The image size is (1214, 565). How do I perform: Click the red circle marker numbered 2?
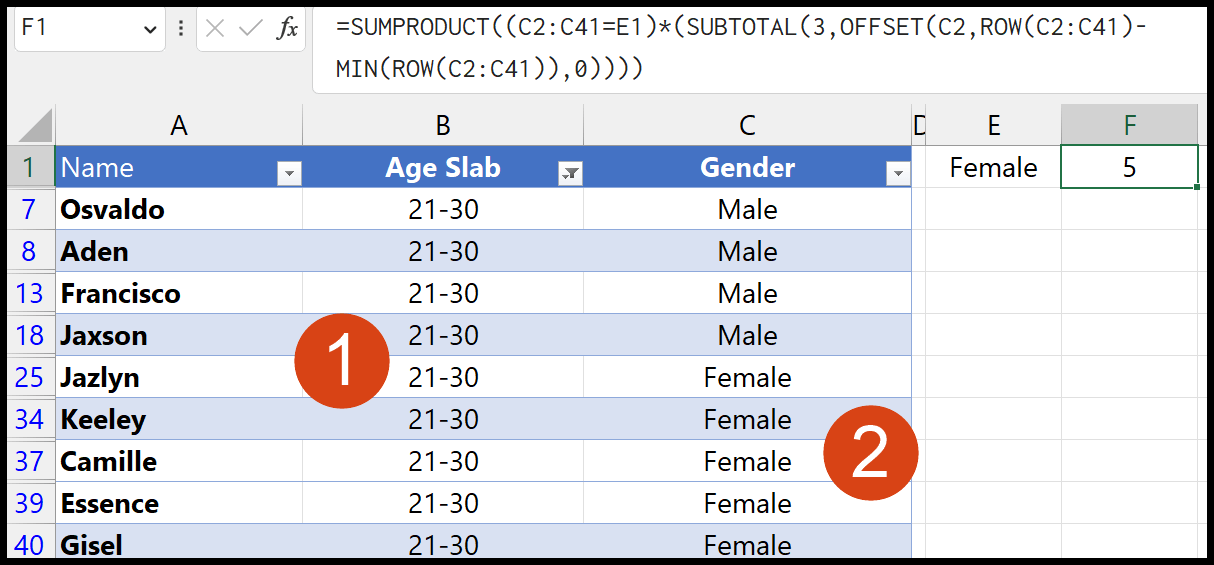tap(870, 453)
